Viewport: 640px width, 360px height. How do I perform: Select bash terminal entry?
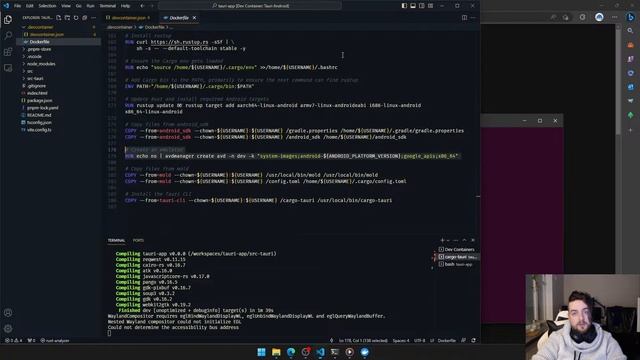click(x=456, y=264)
